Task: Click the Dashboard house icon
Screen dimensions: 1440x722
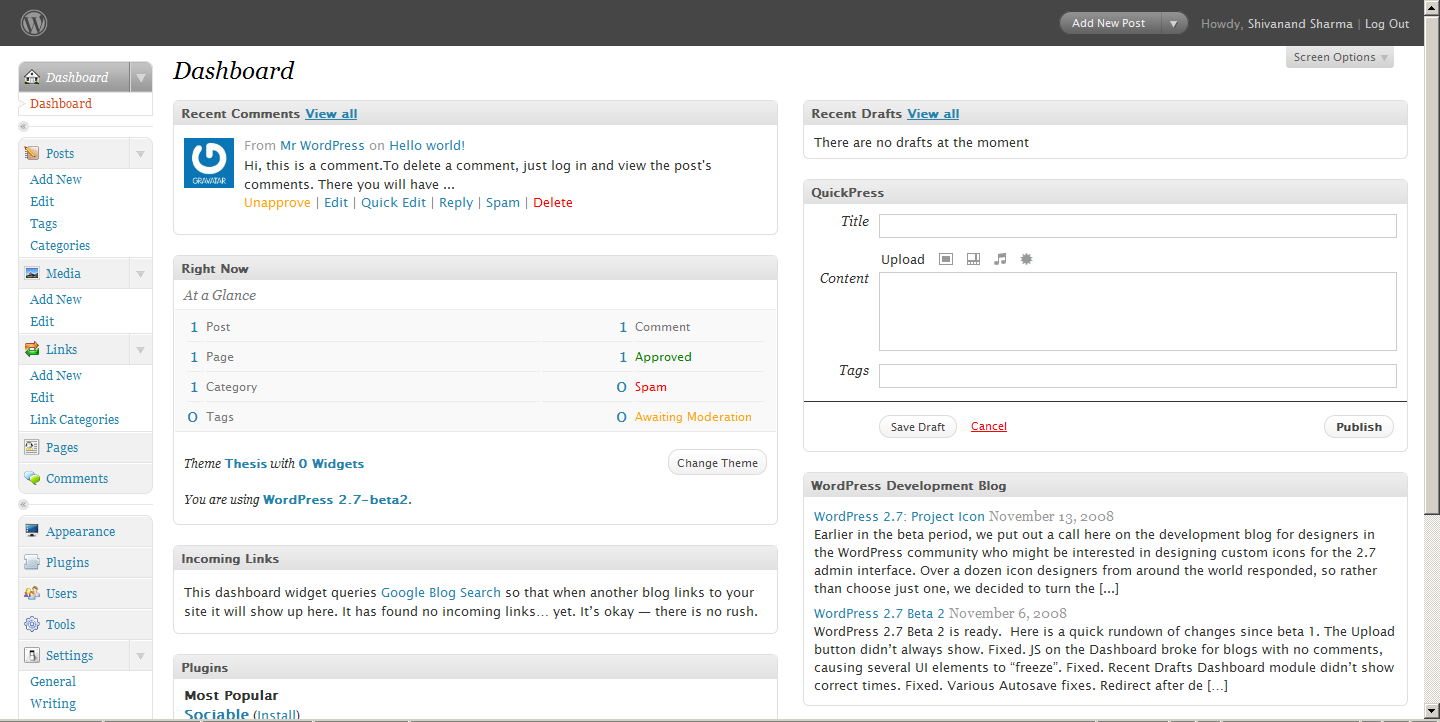Action: [32, 77]
